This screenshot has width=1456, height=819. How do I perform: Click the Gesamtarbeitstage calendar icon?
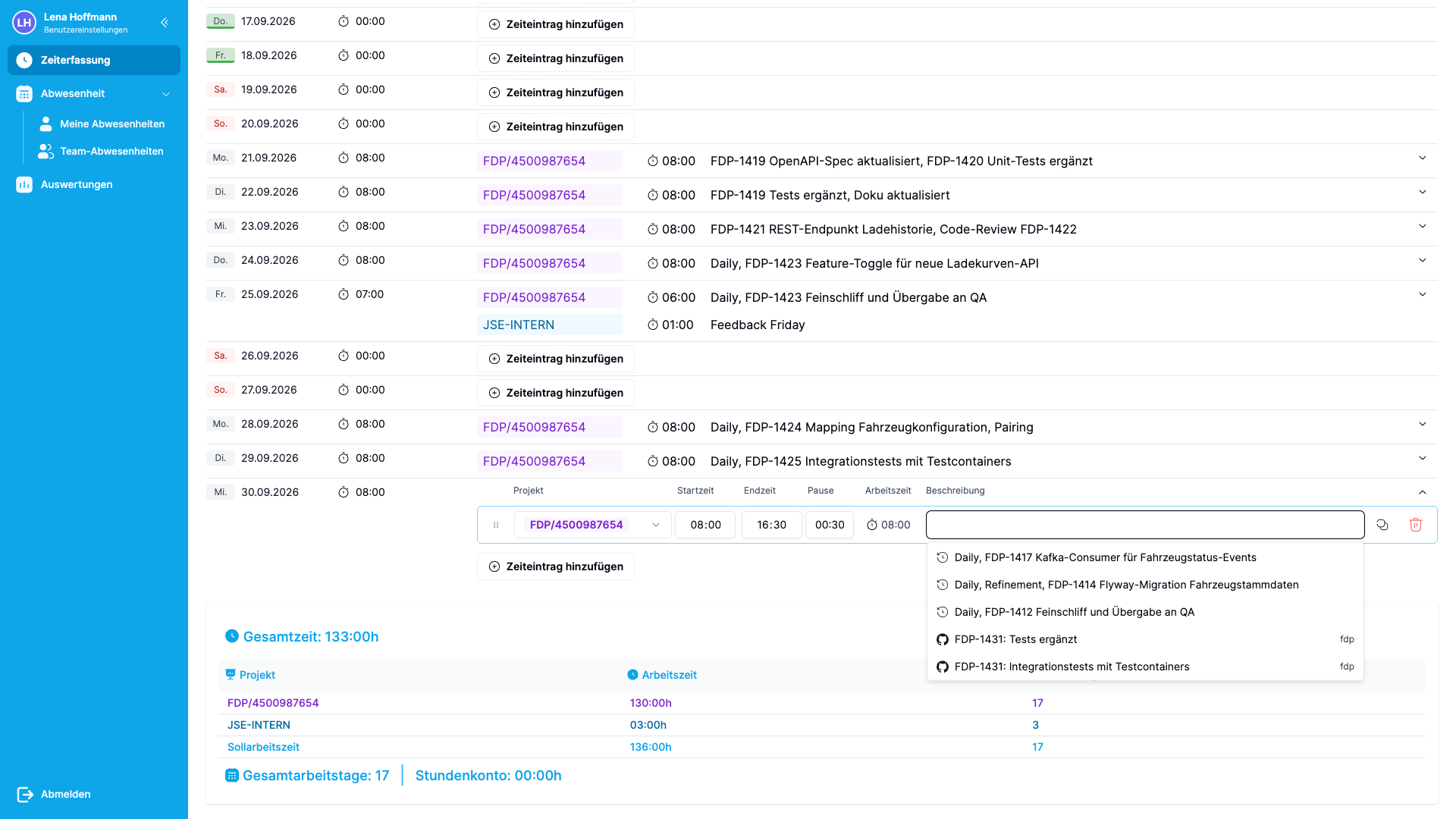click(232, 775)
